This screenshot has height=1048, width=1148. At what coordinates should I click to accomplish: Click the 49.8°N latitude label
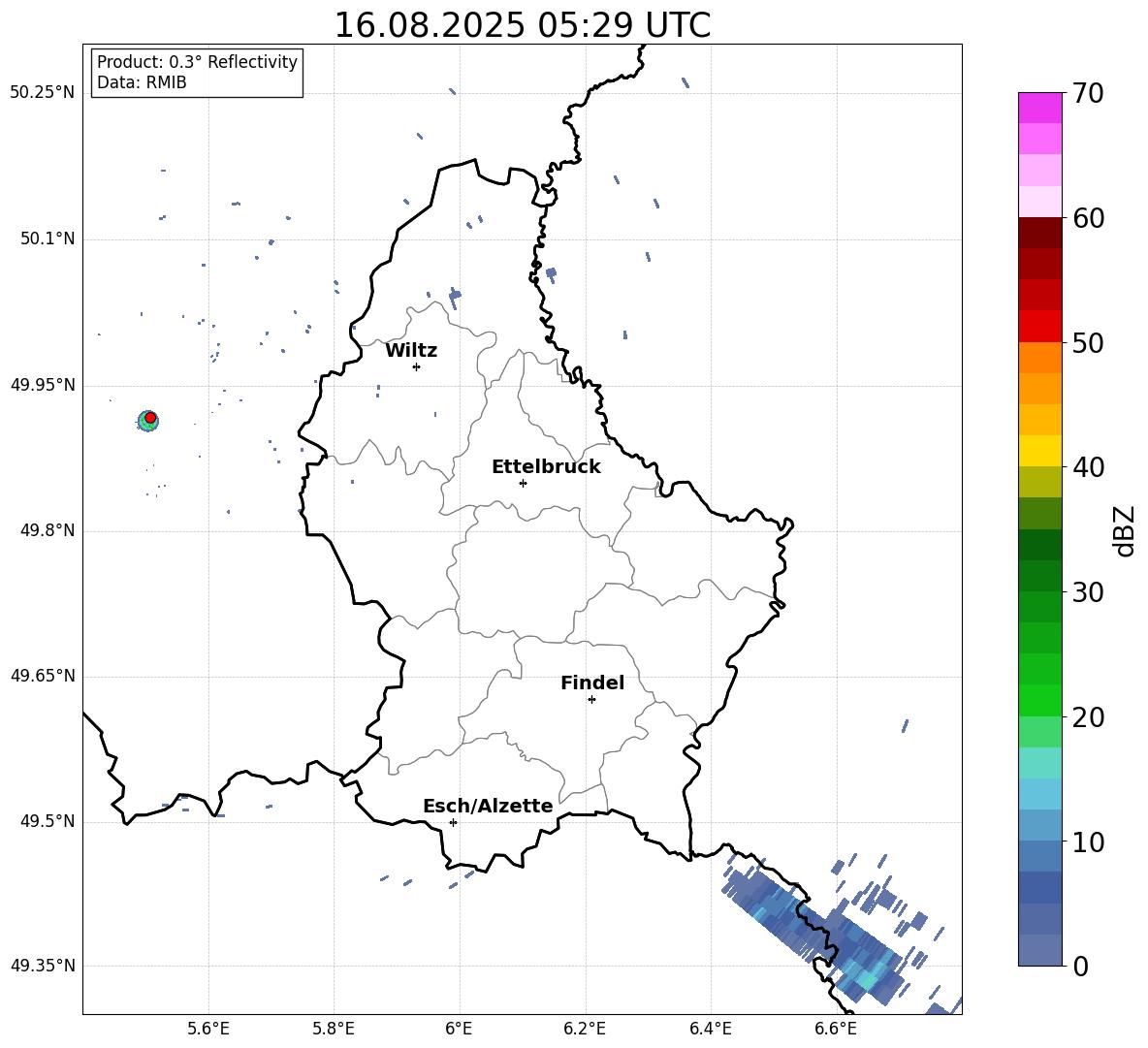click(x=47, y=530)
